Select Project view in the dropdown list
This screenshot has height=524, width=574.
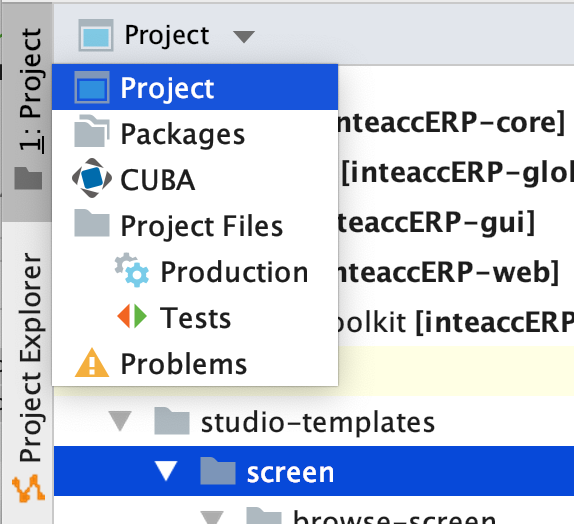[x=195, y=88]
